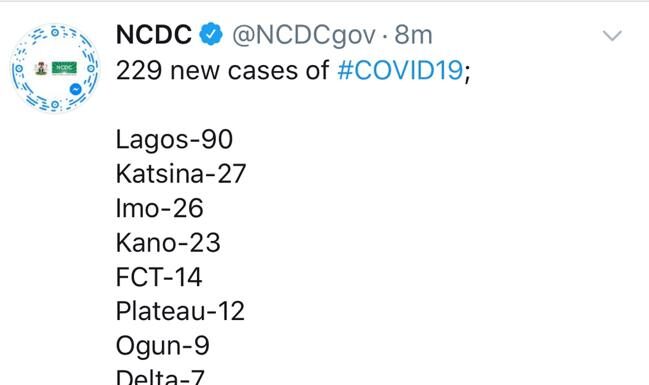Click the partially visible Delta-7 line
The image size is (649, 385).
tap(160, 377)
